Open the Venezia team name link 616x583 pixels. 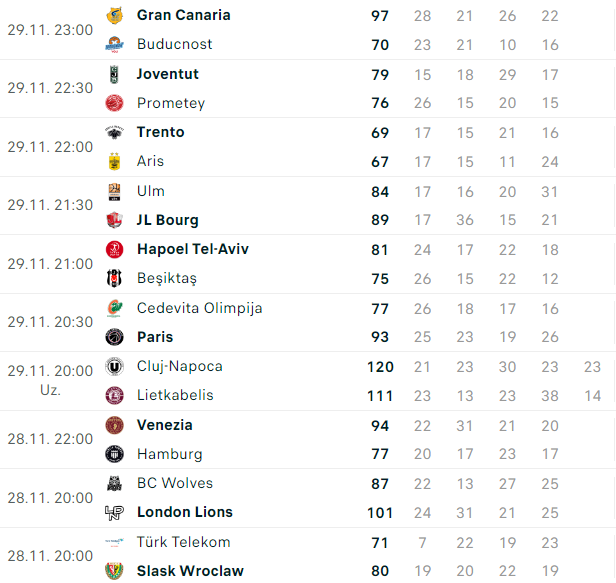(x=165, y=425)
